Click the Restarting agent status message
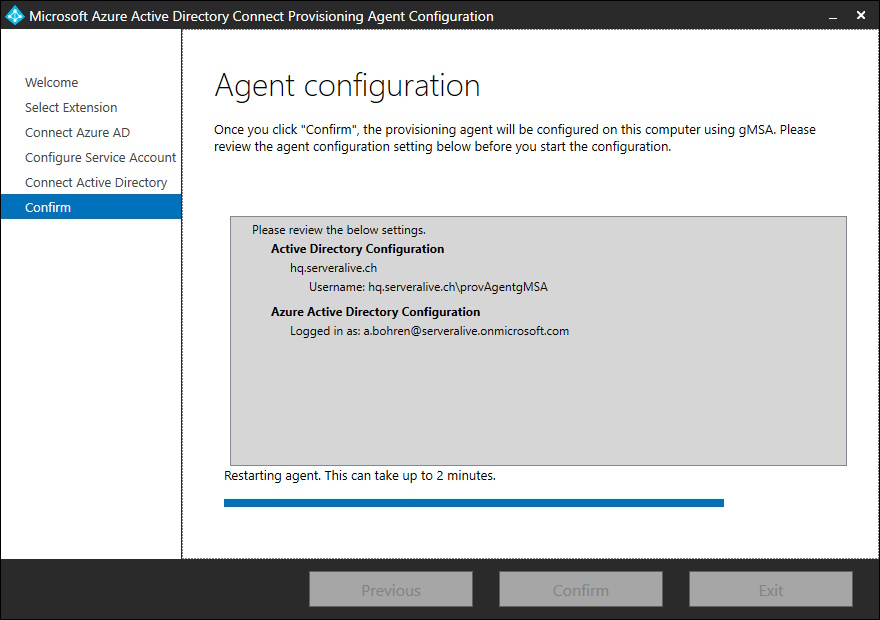The image size is (880, 620). (360, 476)
